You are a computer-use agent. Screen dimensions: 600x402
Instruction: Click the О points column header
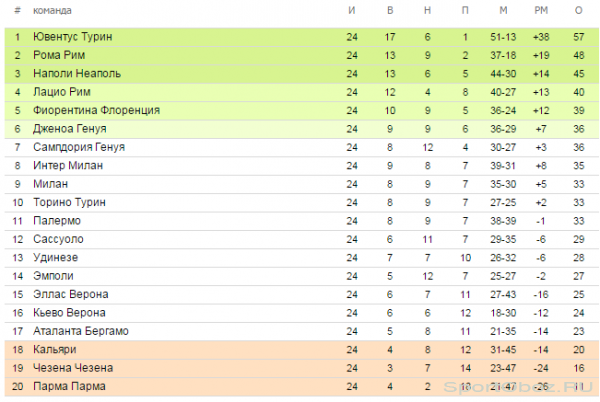tap(579, 10)
